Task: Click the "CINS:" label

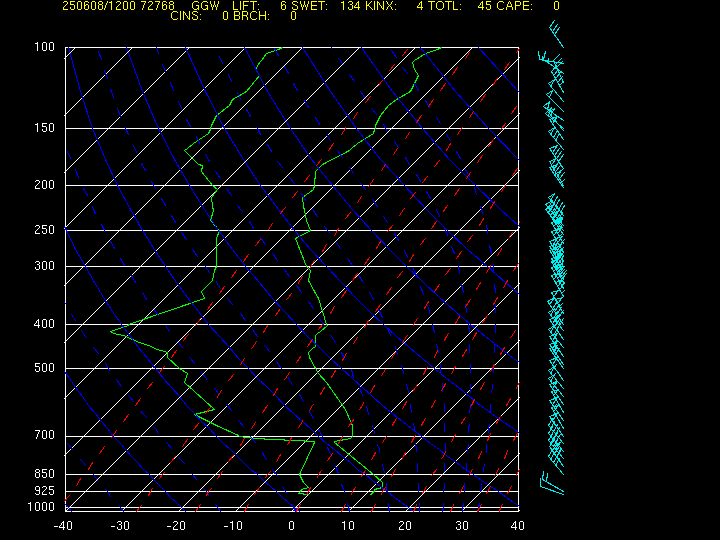Action: (x=186, y=16)
